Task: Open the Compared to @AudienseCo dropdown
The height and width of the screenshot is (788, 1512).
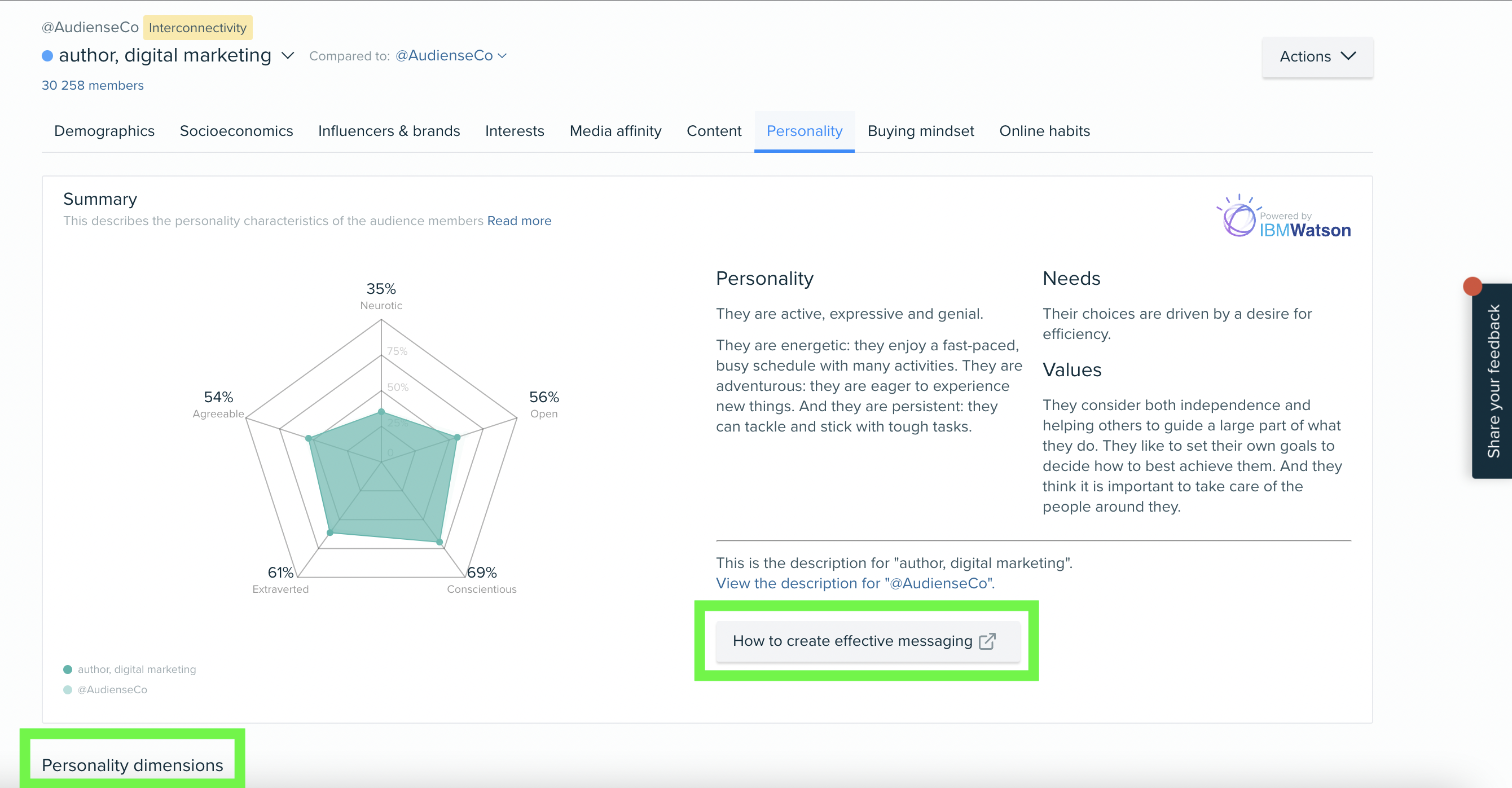Action: click(x=451, y=56)
